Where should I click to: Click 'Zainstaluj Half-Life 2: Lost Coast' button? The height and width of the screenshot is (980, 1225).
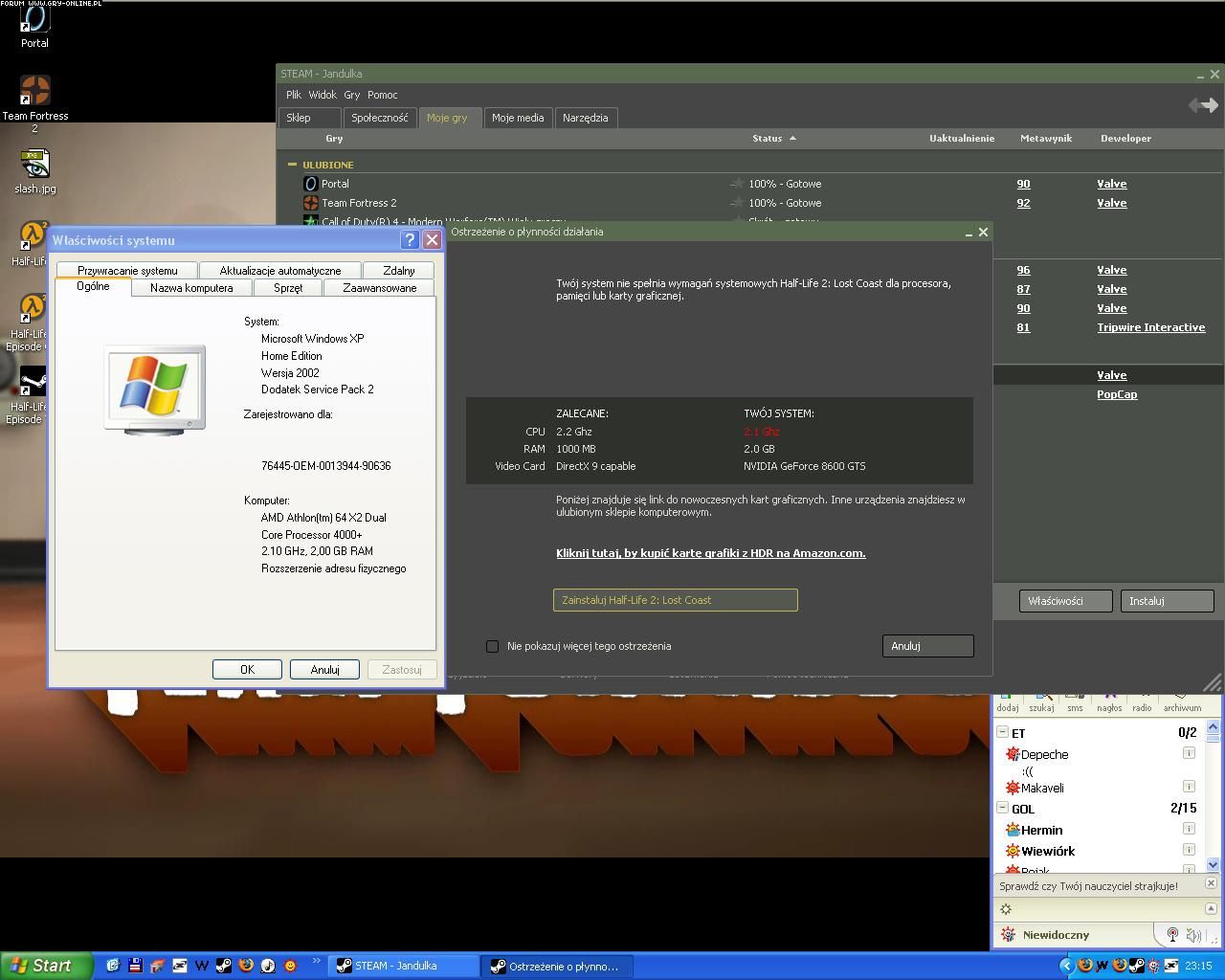pyautogui.click(x=676, y=600)
